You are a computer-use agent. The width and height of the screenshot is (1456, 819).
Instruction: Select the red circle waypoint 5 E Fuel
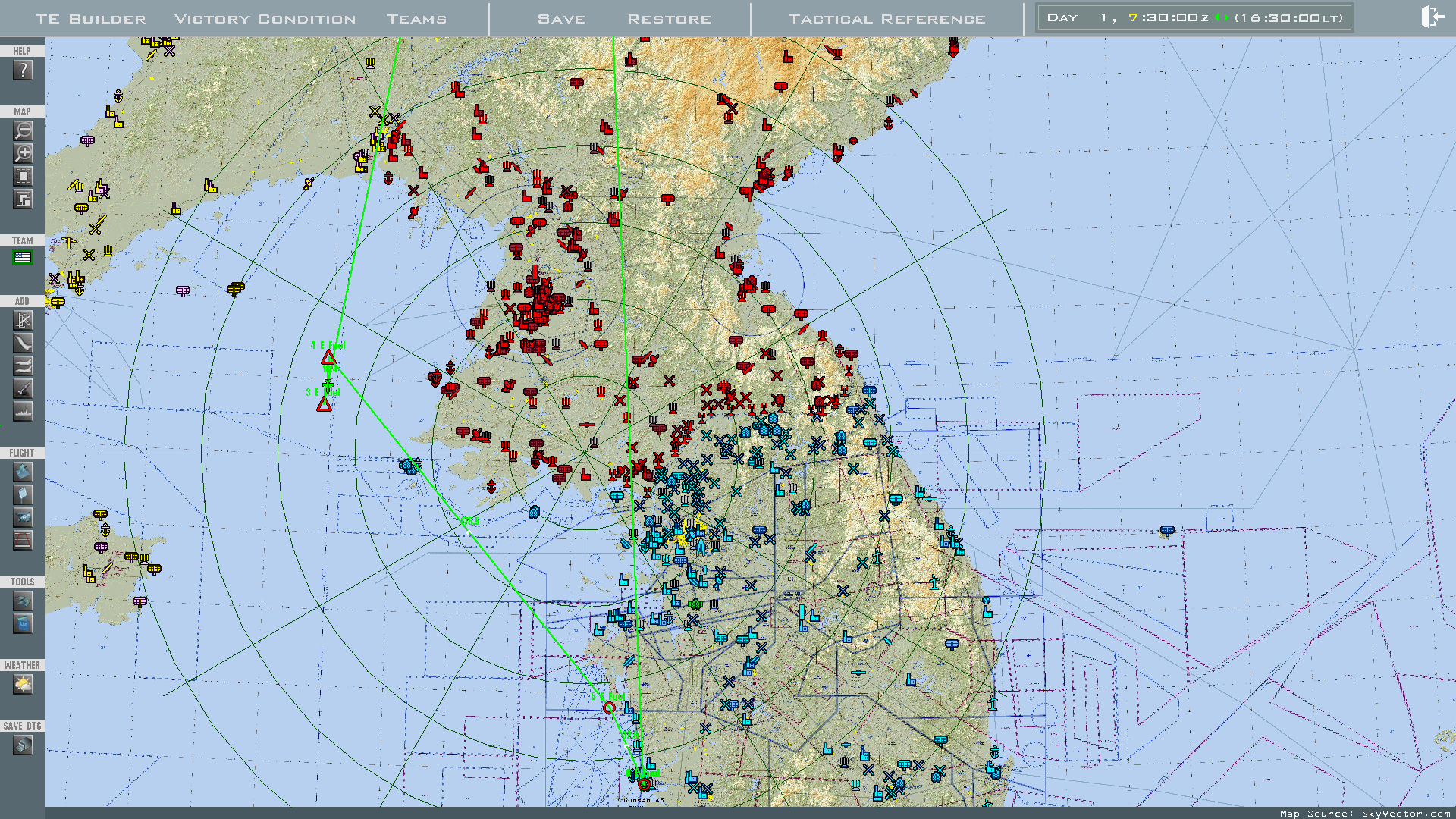click(x=609, y=708)
